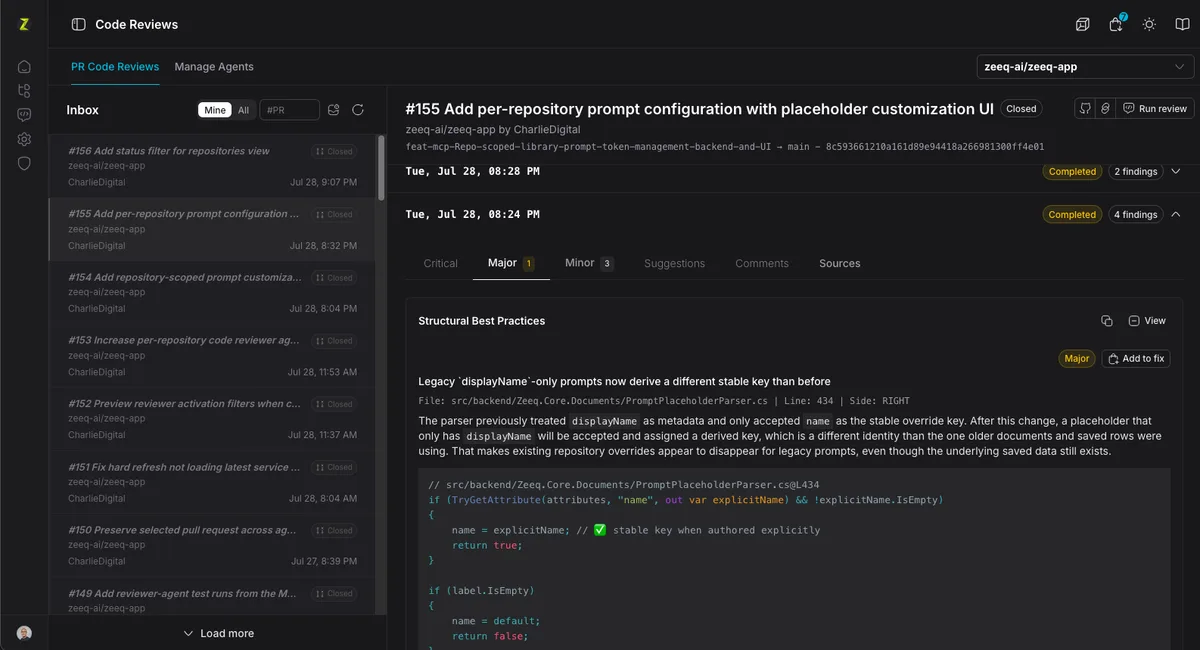Screen dimensions: 1200x650
Task: Click the View button on the finding
Action: (x=1147, y=321)
